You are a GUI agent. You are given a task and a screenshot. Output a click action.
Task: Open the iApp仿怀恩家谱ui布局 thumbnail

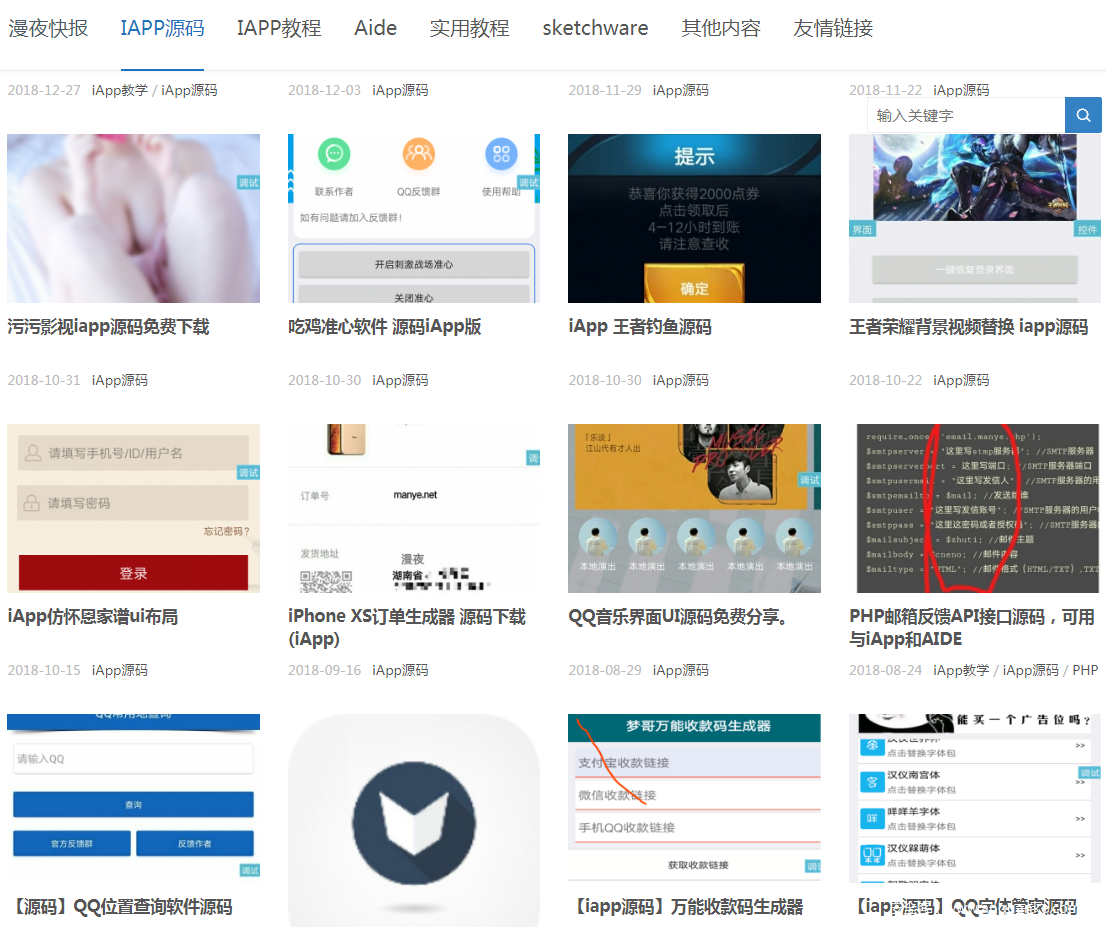click(133, 508)
